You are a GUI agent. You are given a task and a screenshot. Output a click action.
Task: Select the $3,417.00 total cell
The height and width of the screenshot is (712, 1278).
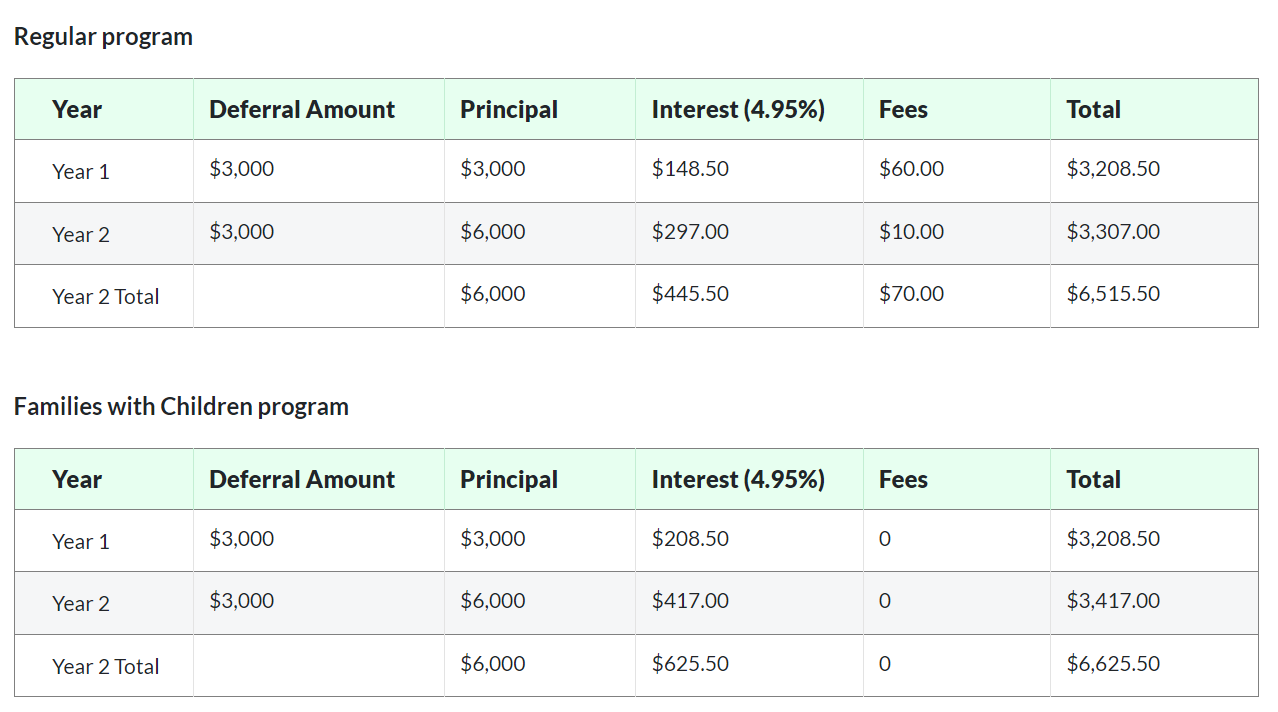(1113, 601)
